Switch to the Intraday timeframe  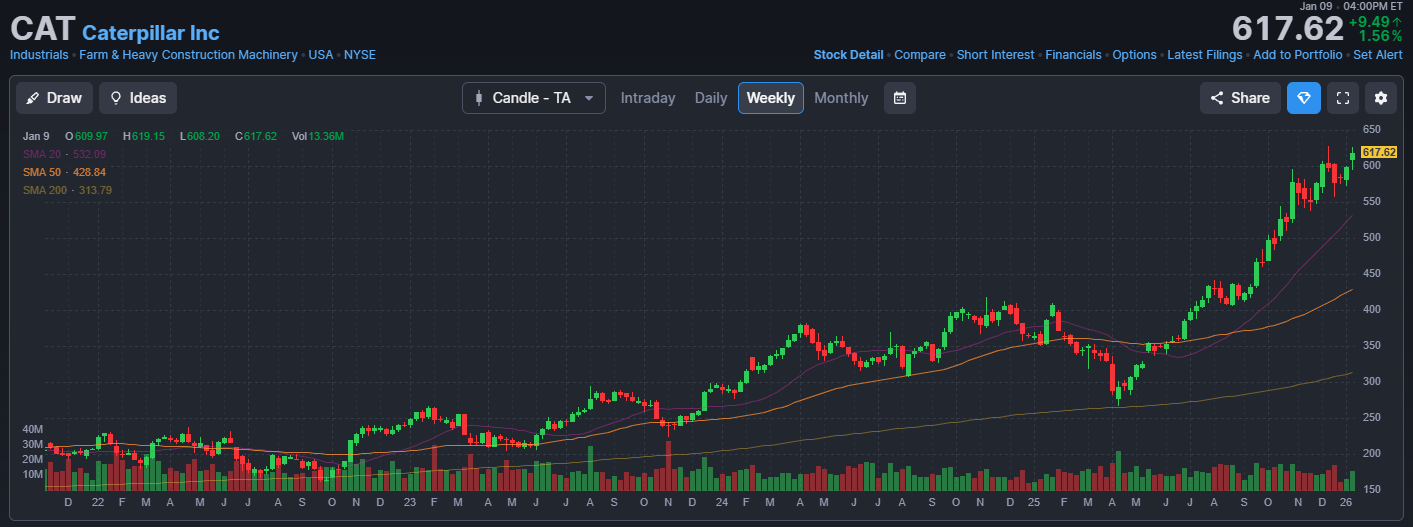[x=648, y=98]
